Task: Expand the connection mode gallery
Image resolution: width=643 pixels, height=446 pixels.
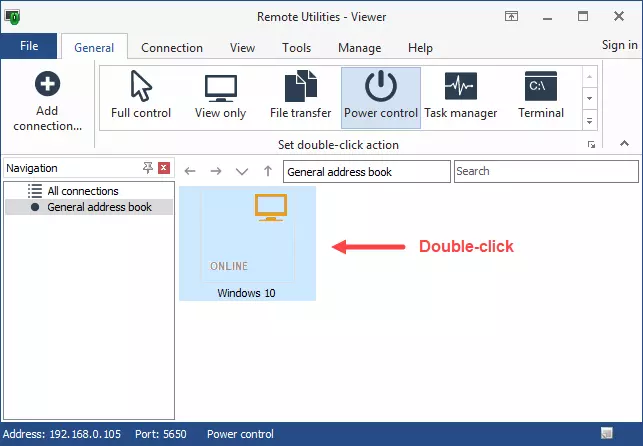Action: (589, 121)
